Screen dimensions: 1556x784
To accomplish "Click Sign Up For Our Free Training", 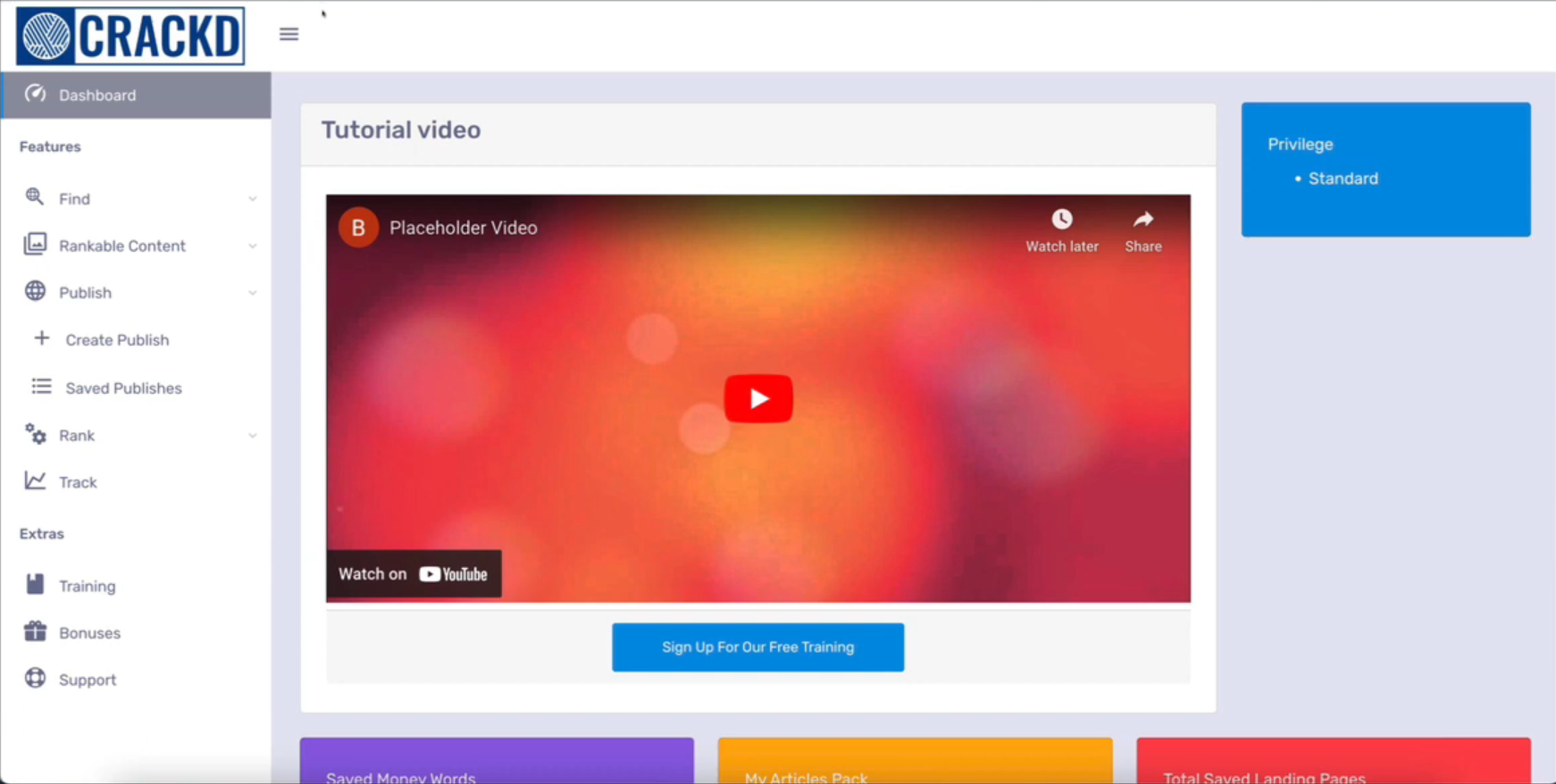I will pos(757,647).
